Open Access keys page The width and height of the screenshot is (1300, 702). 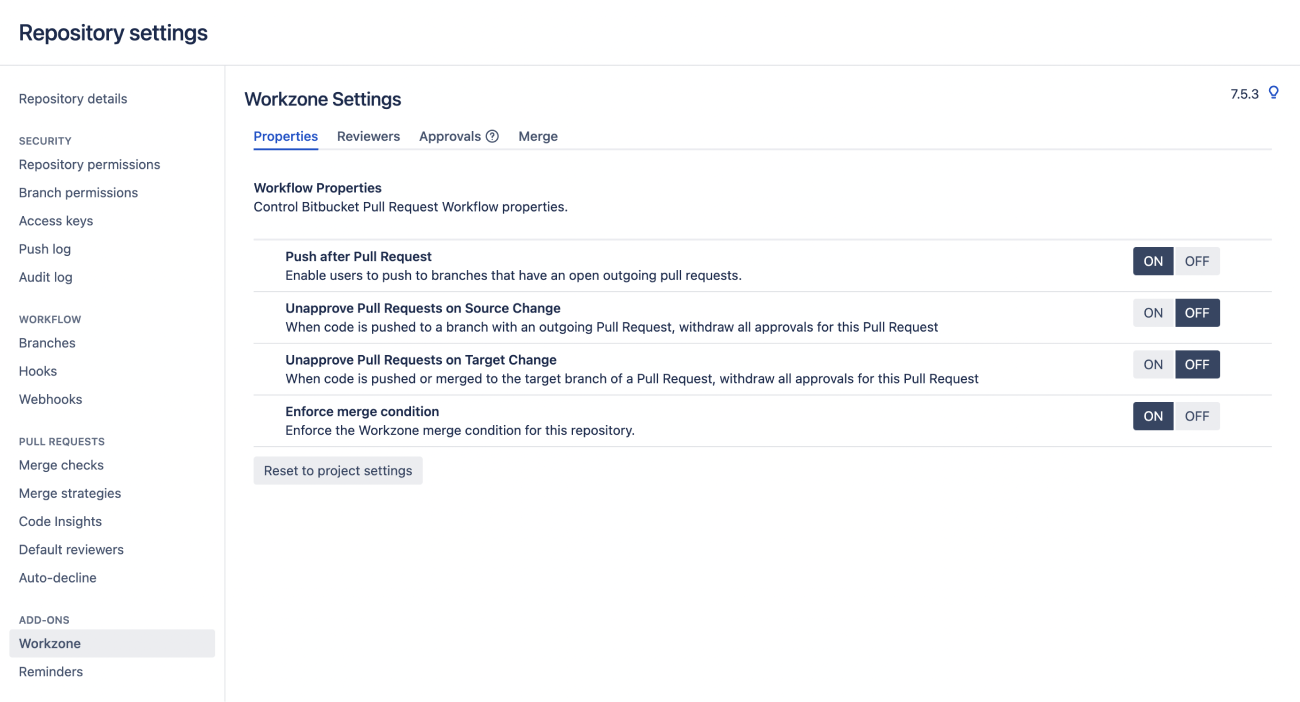coord(56,221)
